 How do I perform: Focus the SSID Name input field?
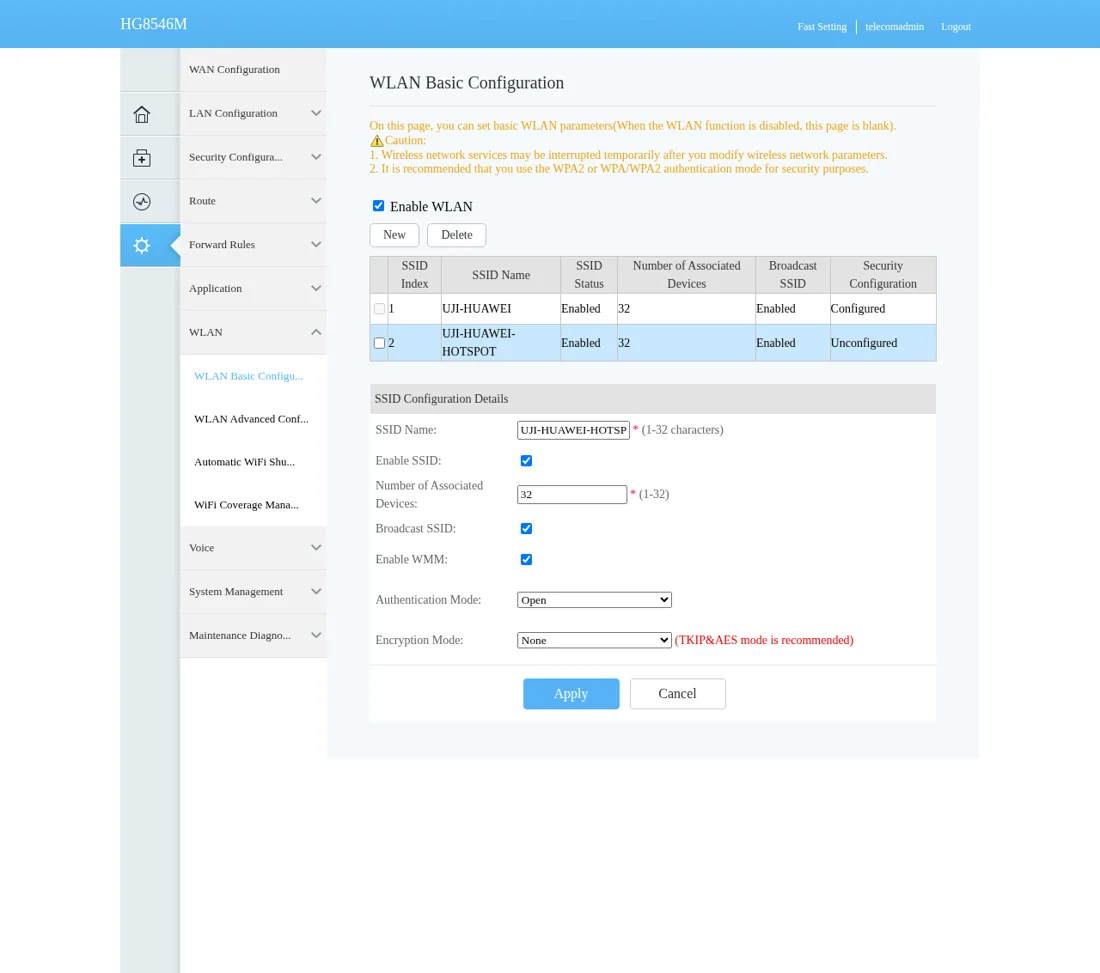pos(573,430)
